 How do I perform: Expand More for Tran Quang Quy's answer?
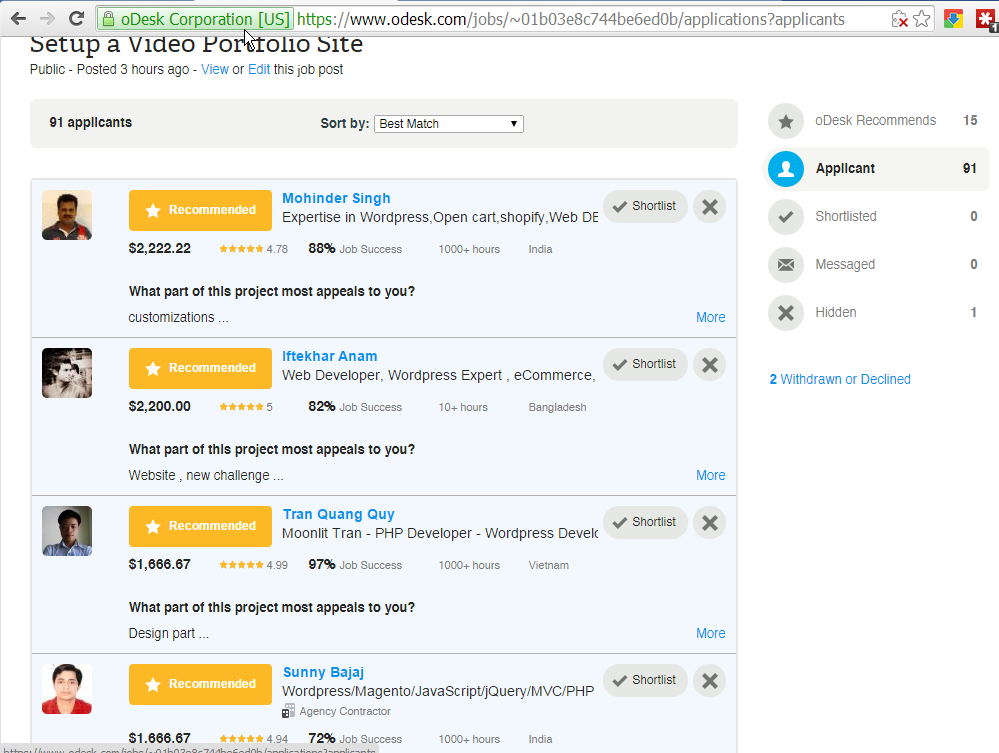click(x=710, y=633)
